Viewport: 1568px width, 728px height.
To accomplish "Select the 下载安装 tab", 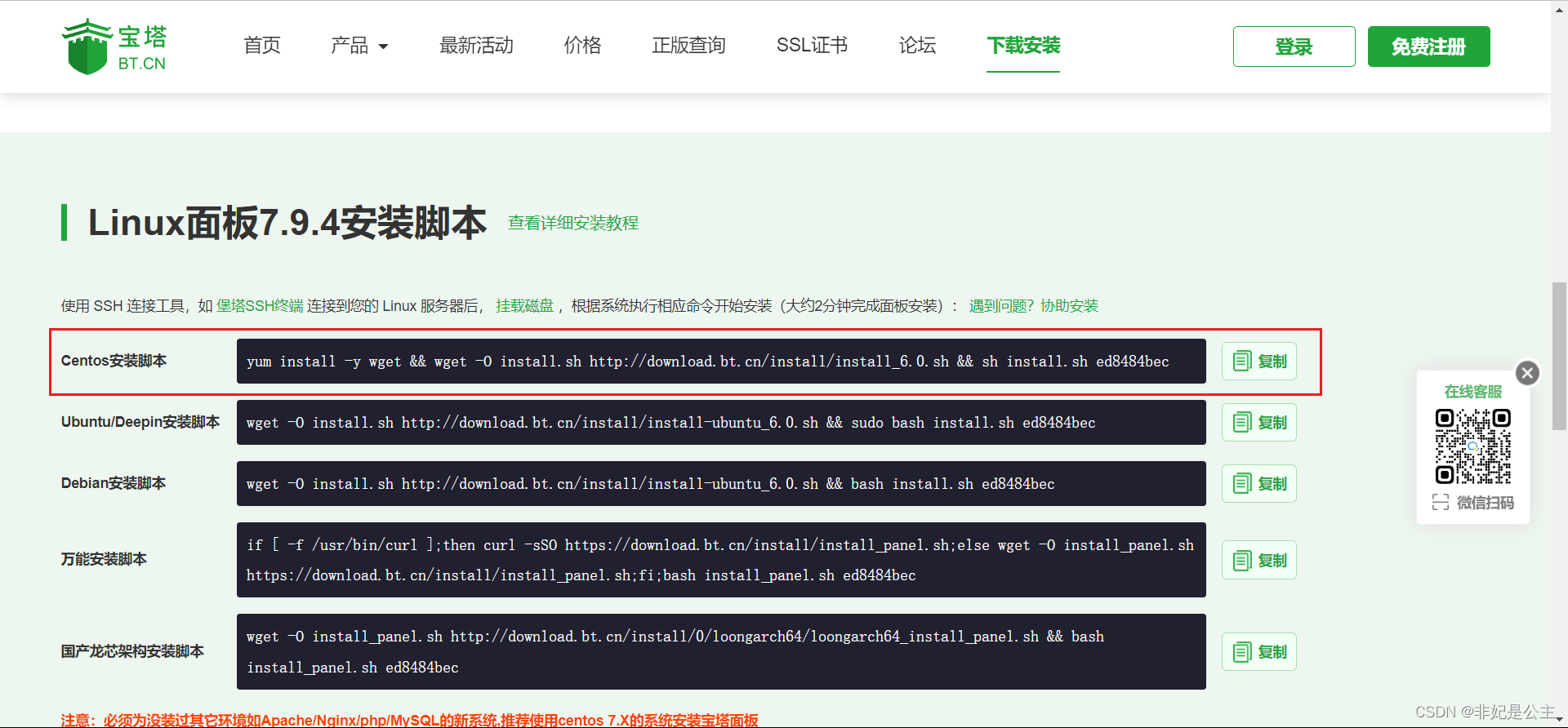I will point(1023,46).
